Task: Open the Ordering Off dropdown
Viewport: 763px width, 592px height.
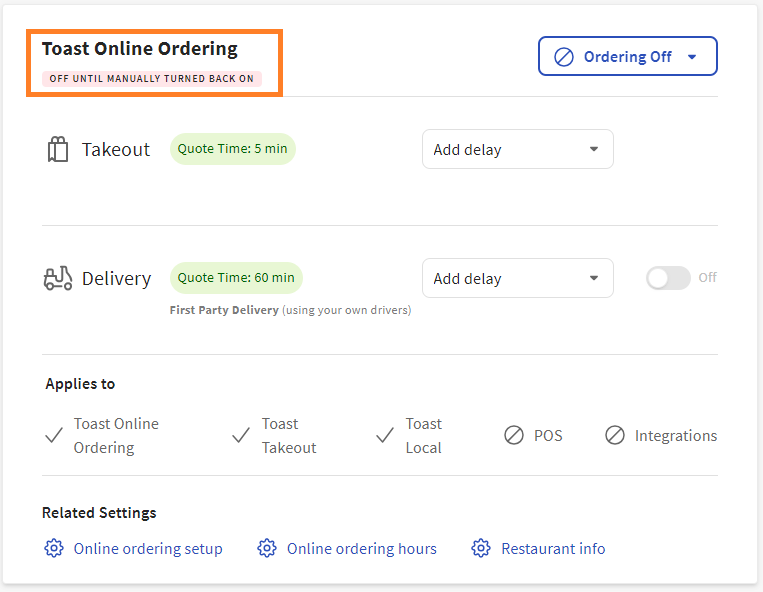Action: [627, 57]
